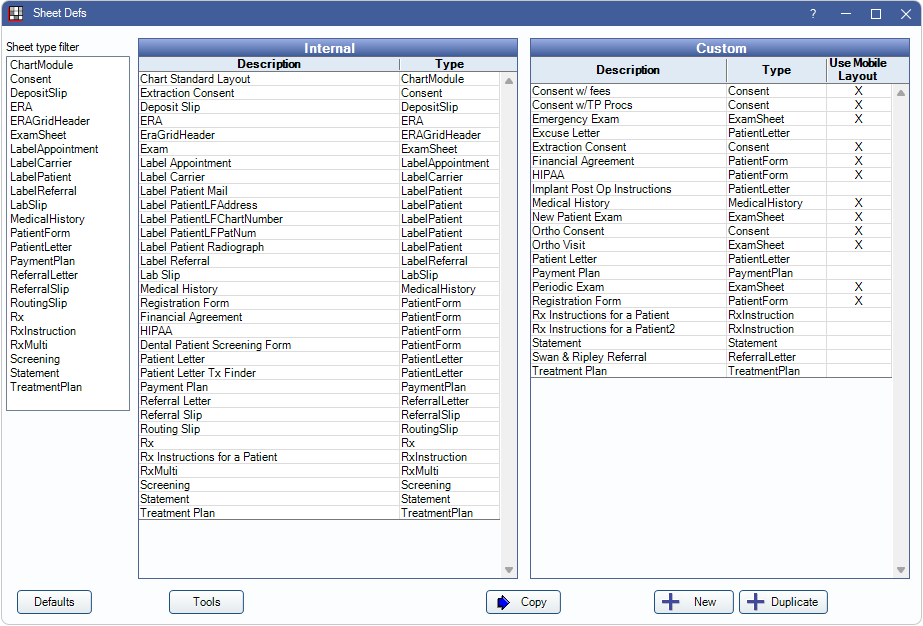Toggle mobile layout X for Emergency Exam
923x626 pixels.
pyautogui.click(x=857, y=119)
